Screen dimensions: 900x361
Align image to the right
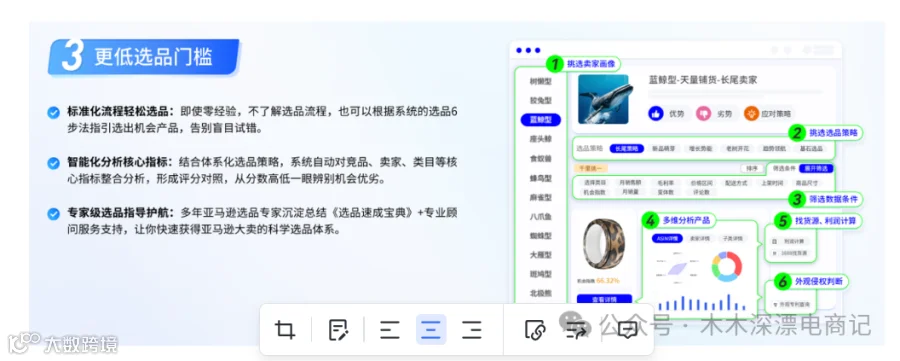point(472,330)
